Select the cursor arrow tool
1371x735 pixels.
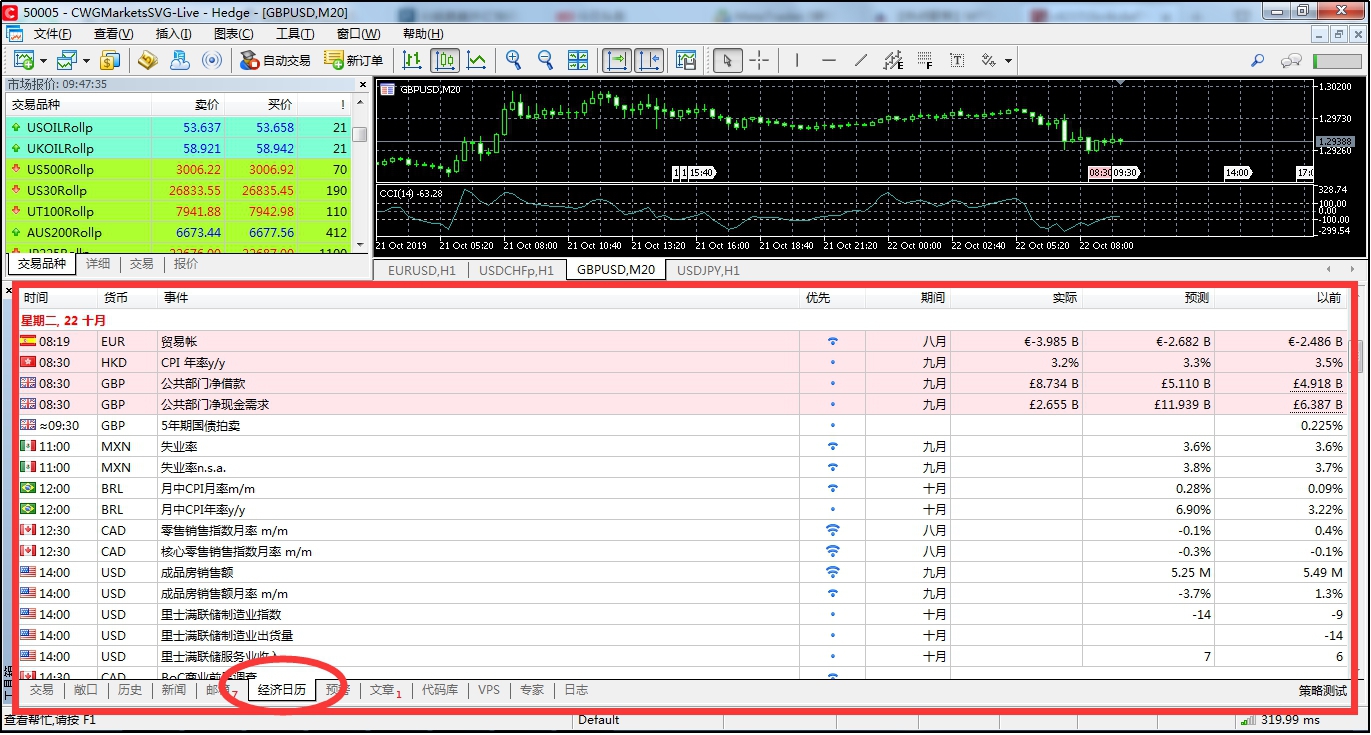(728, 61)
